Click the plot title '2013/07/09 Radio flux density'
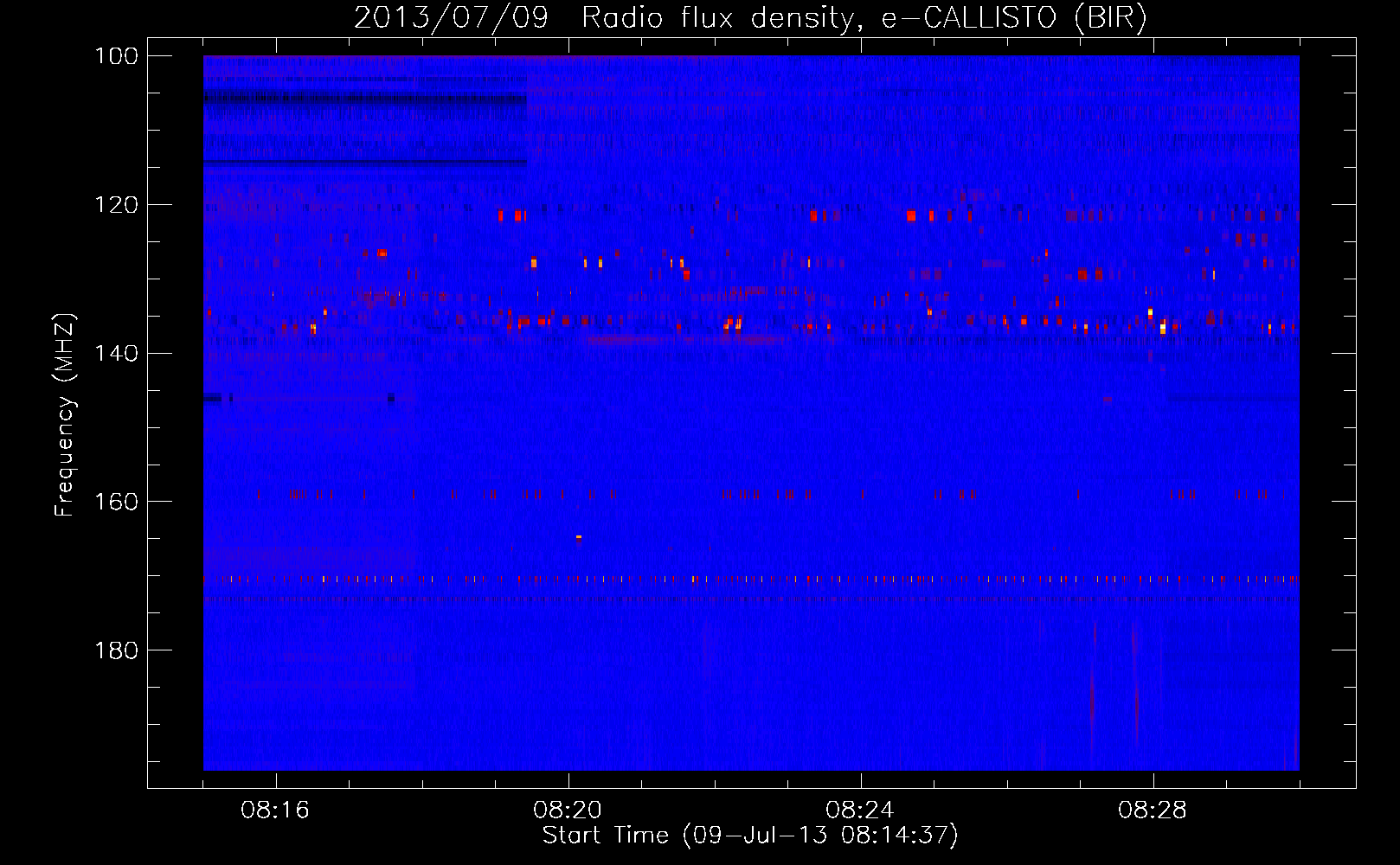 coord(750,17)
